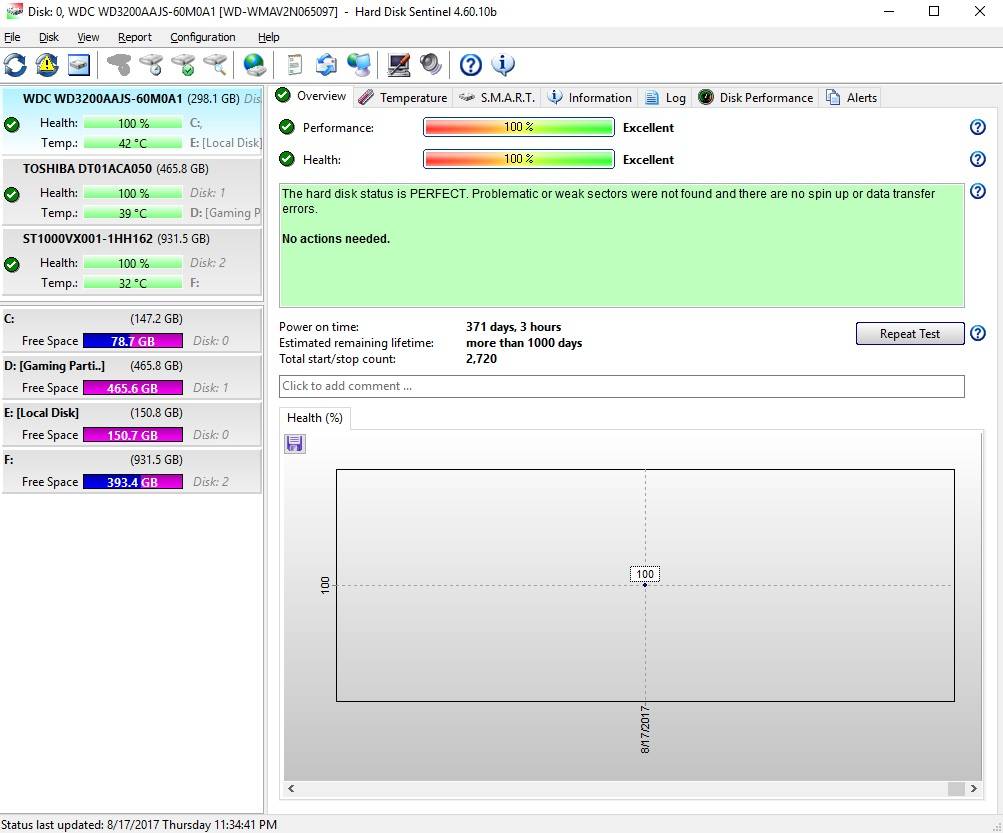
Task: Click the Repeat Test button
Action: pos(910,333)
